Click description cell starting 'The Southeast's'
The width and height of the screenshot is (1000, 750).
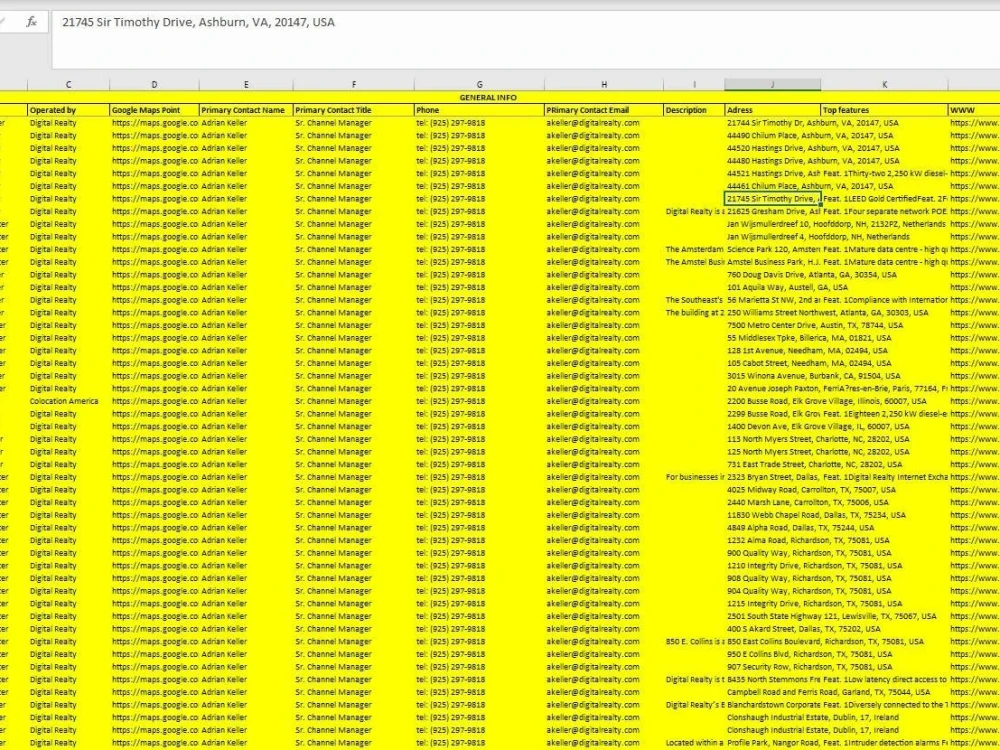(695, 300)
